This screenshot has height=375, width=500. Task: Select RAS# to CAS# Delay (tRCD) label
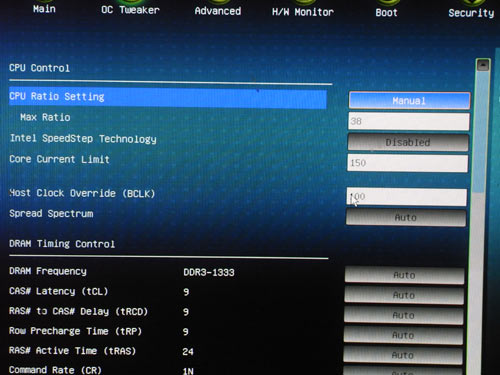[78, 311]
